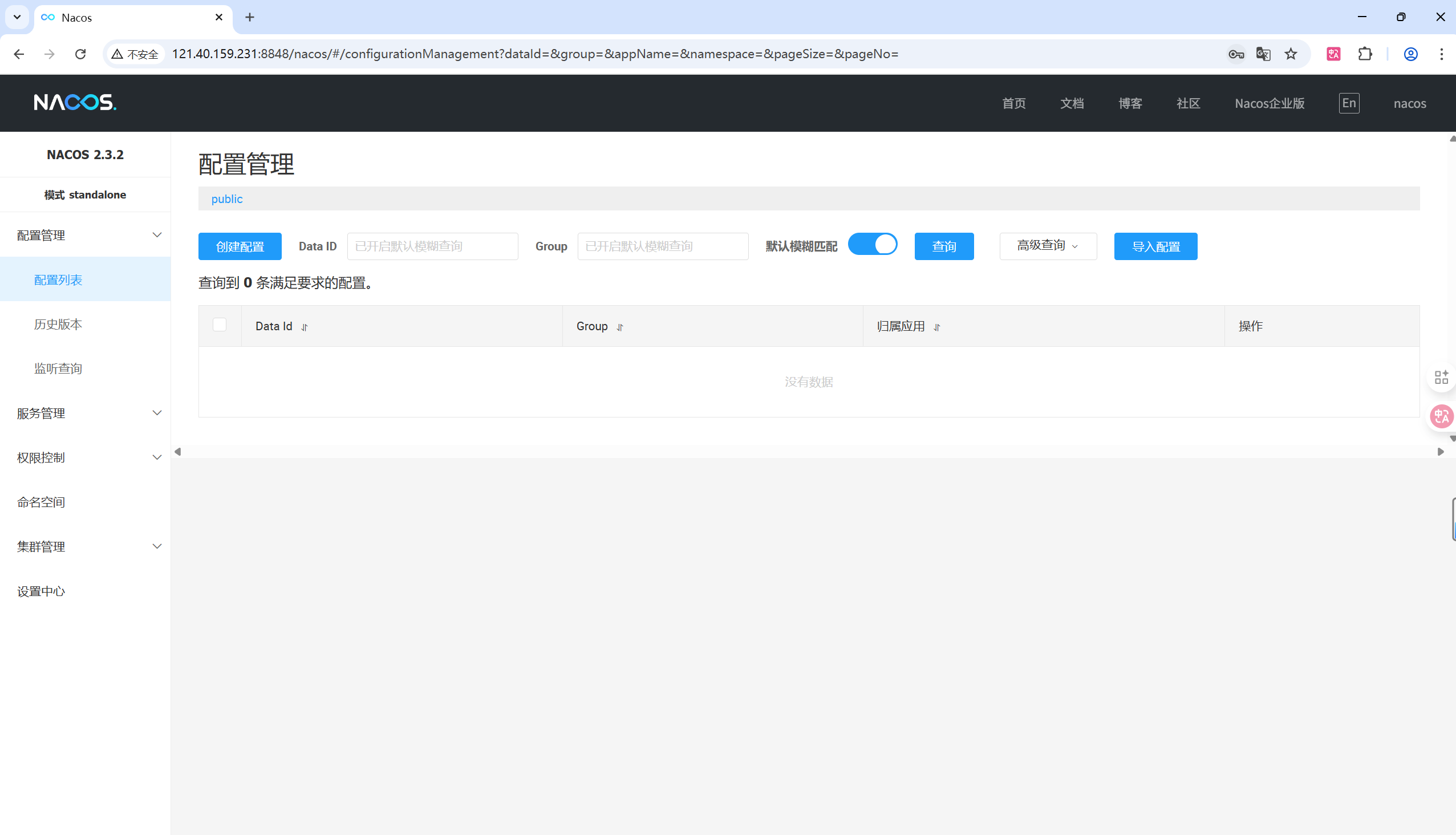The width and height of the screenshot is (1456, 835).
Task: Switch language with En button
Action: pos(1348,103)
